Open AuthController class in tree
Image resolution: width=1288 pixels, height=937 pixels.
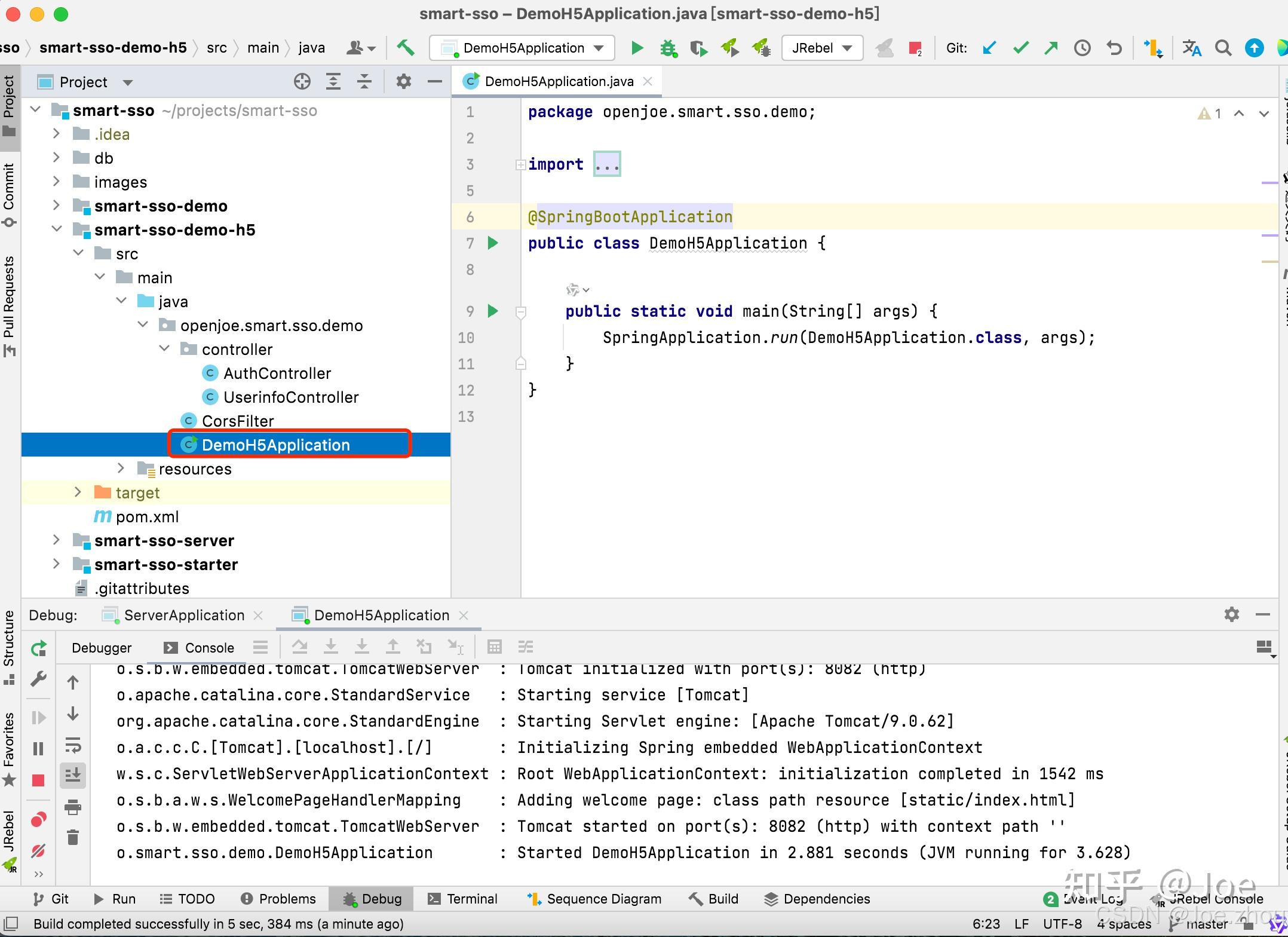pos(277,373)
